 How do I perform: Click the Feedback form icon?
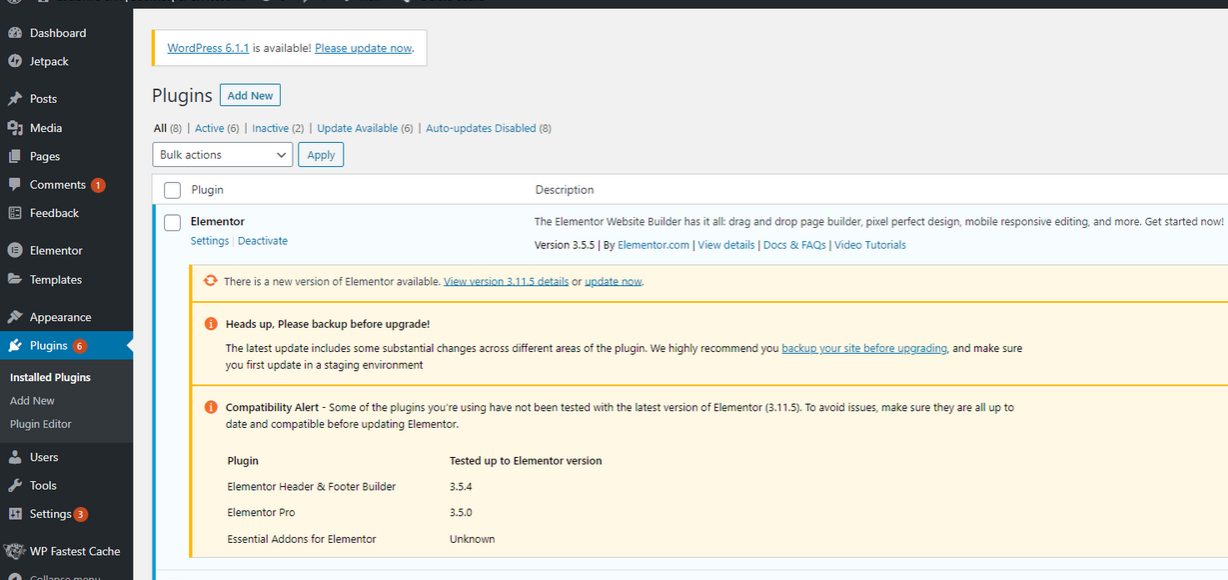click(15, 213)
